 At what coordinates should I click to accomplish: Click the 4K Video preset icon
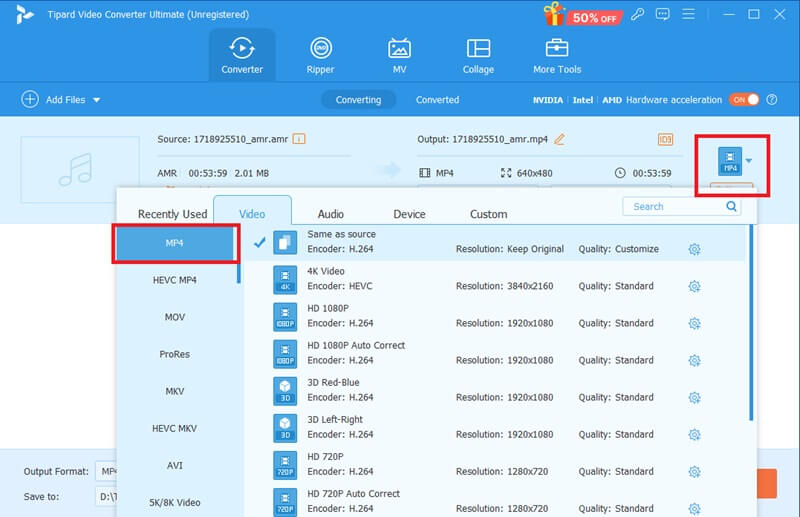click(285, 280)
